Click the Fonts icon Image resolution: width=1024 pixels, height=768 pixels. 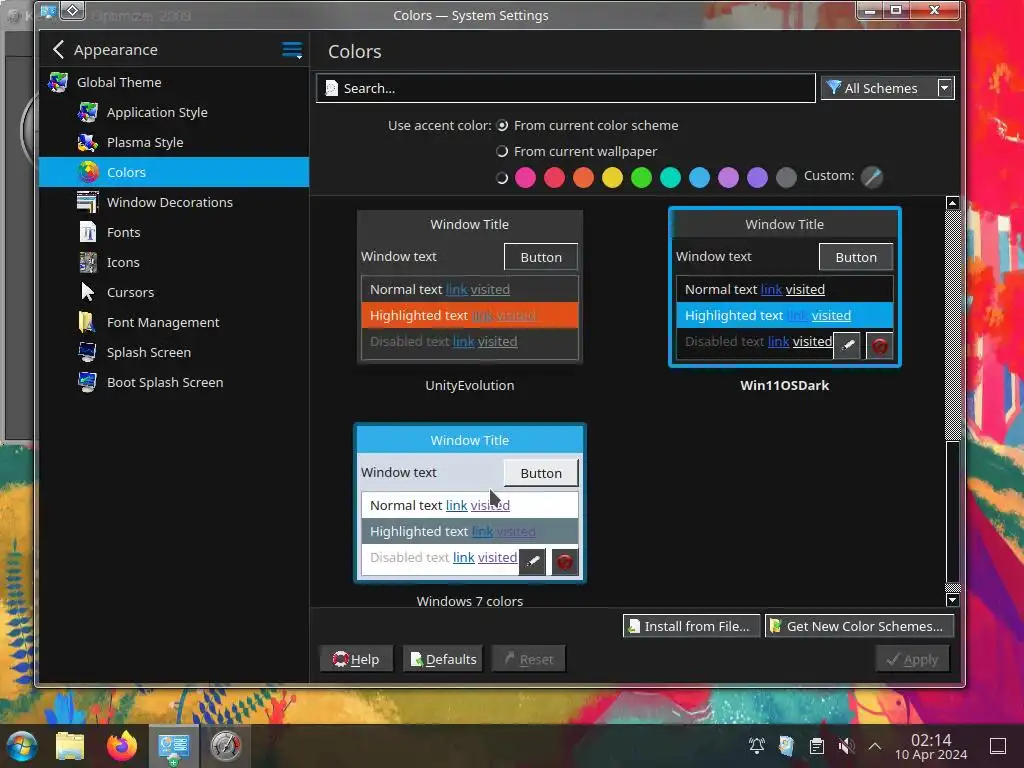[88, 232]
